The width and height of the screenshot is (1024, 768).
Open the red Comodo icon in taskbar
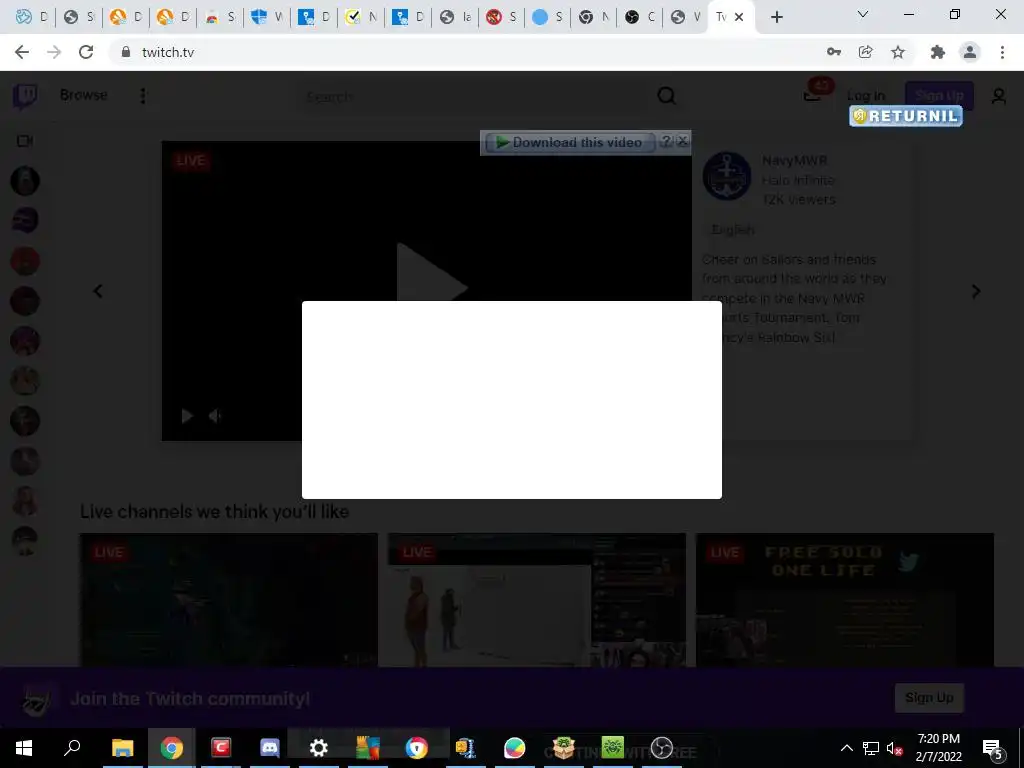221,748
